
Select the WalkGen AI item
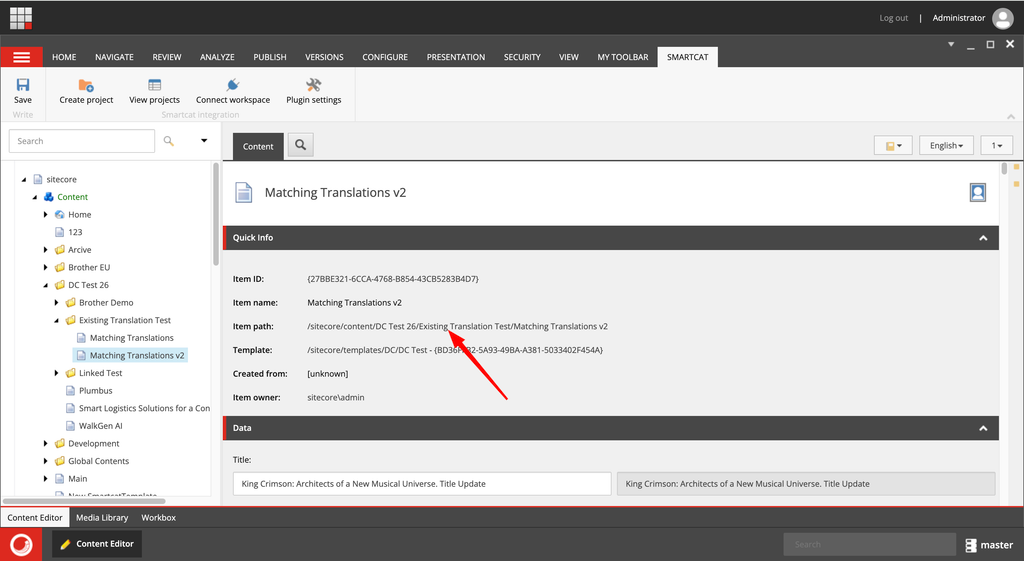[101, 426]
